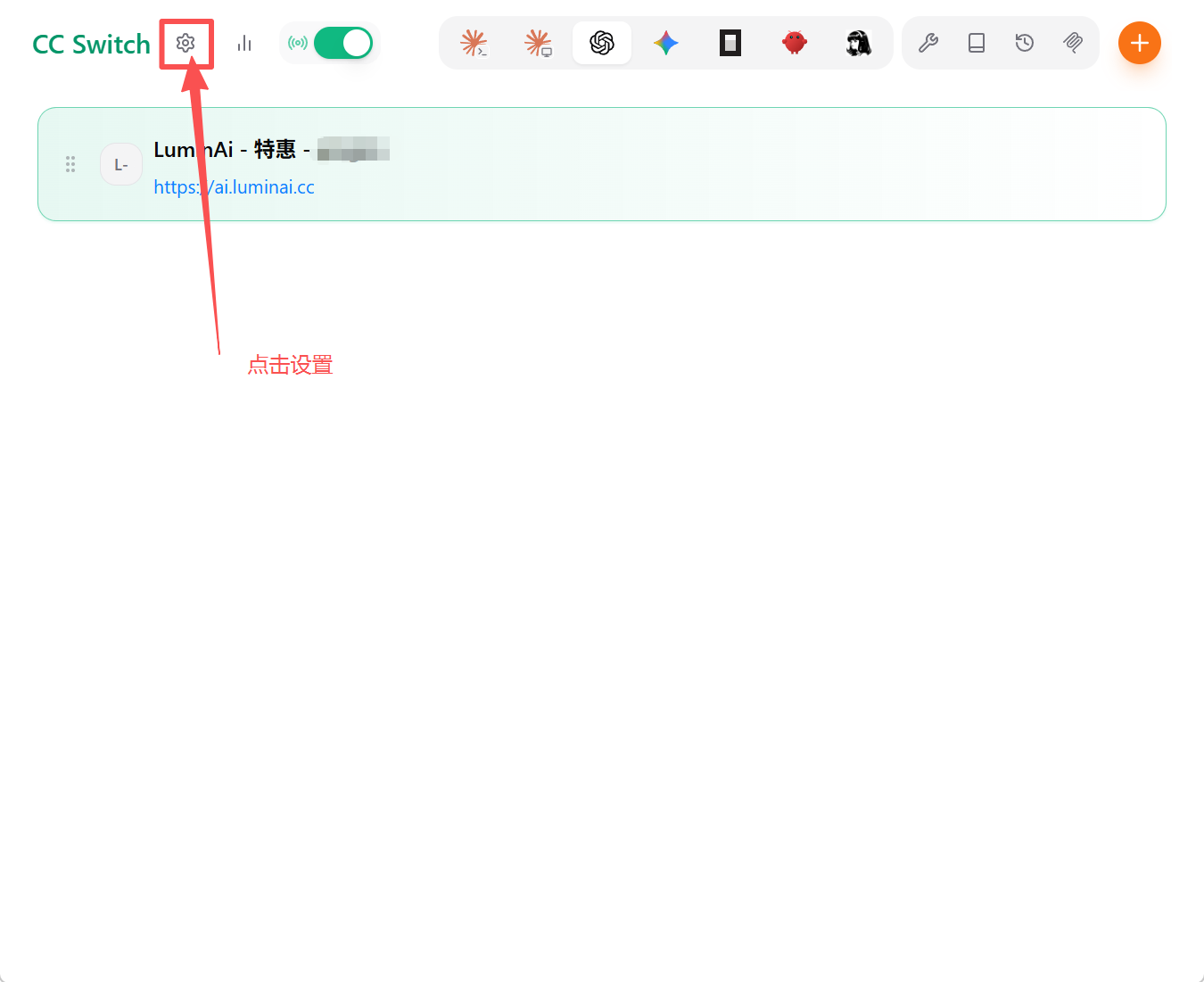The height and width of the screenshot is (982, 1204).
Task: Switch to the red creature app icon
Action: click(795, 43)
